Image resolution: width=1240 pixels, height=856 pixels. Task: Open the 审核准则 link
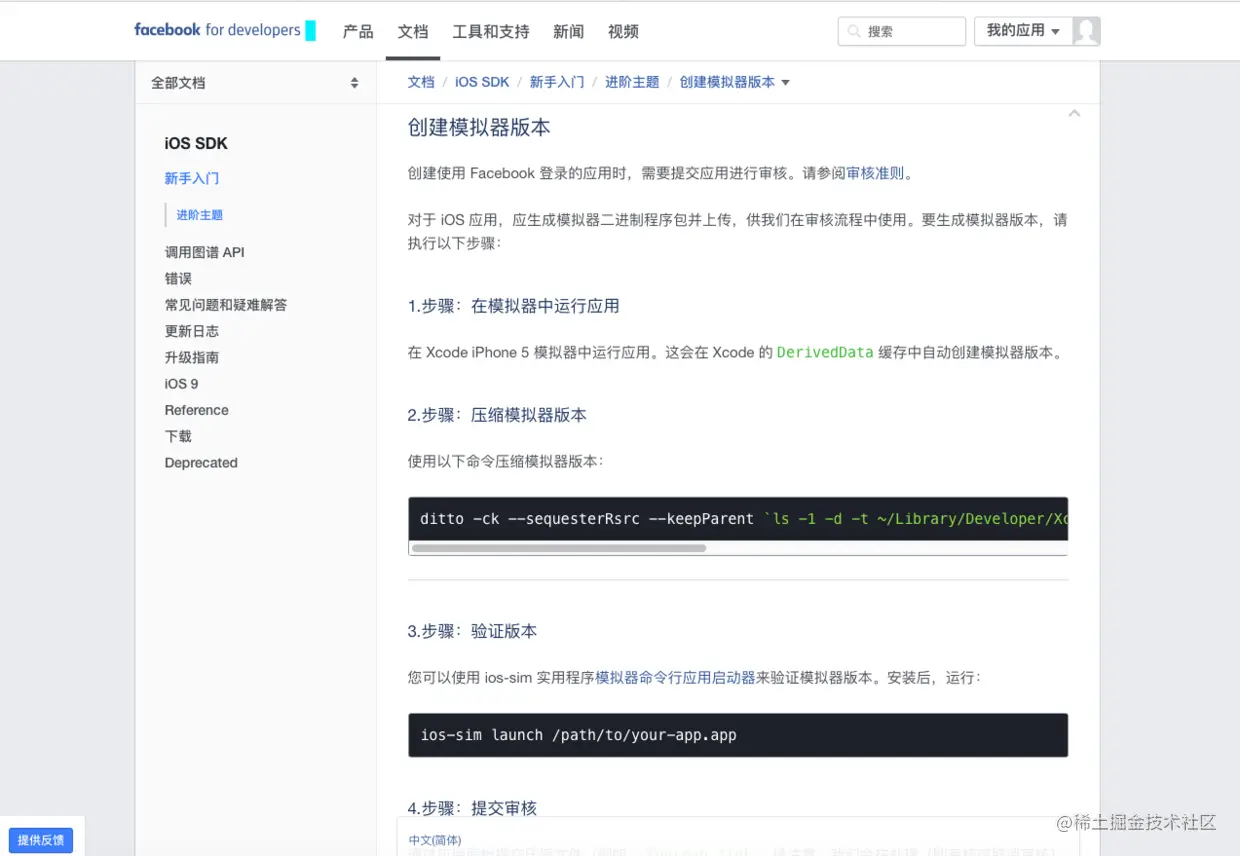click(875, 173)
